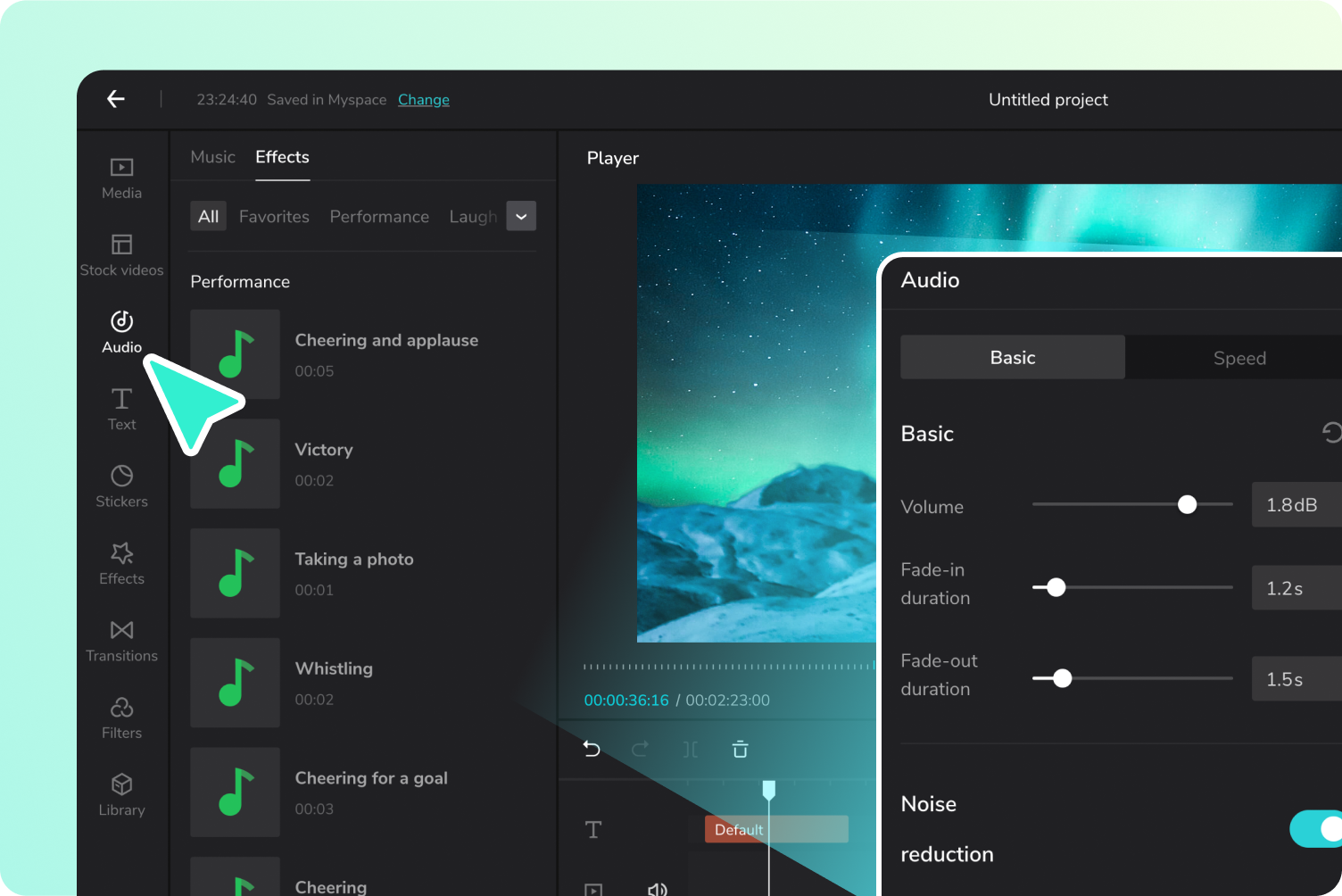Viewport: 1342px width, 896px height.
Task: Adjust the Volume slider handle
Action: pyautogui.click(x=1187, y=505)
